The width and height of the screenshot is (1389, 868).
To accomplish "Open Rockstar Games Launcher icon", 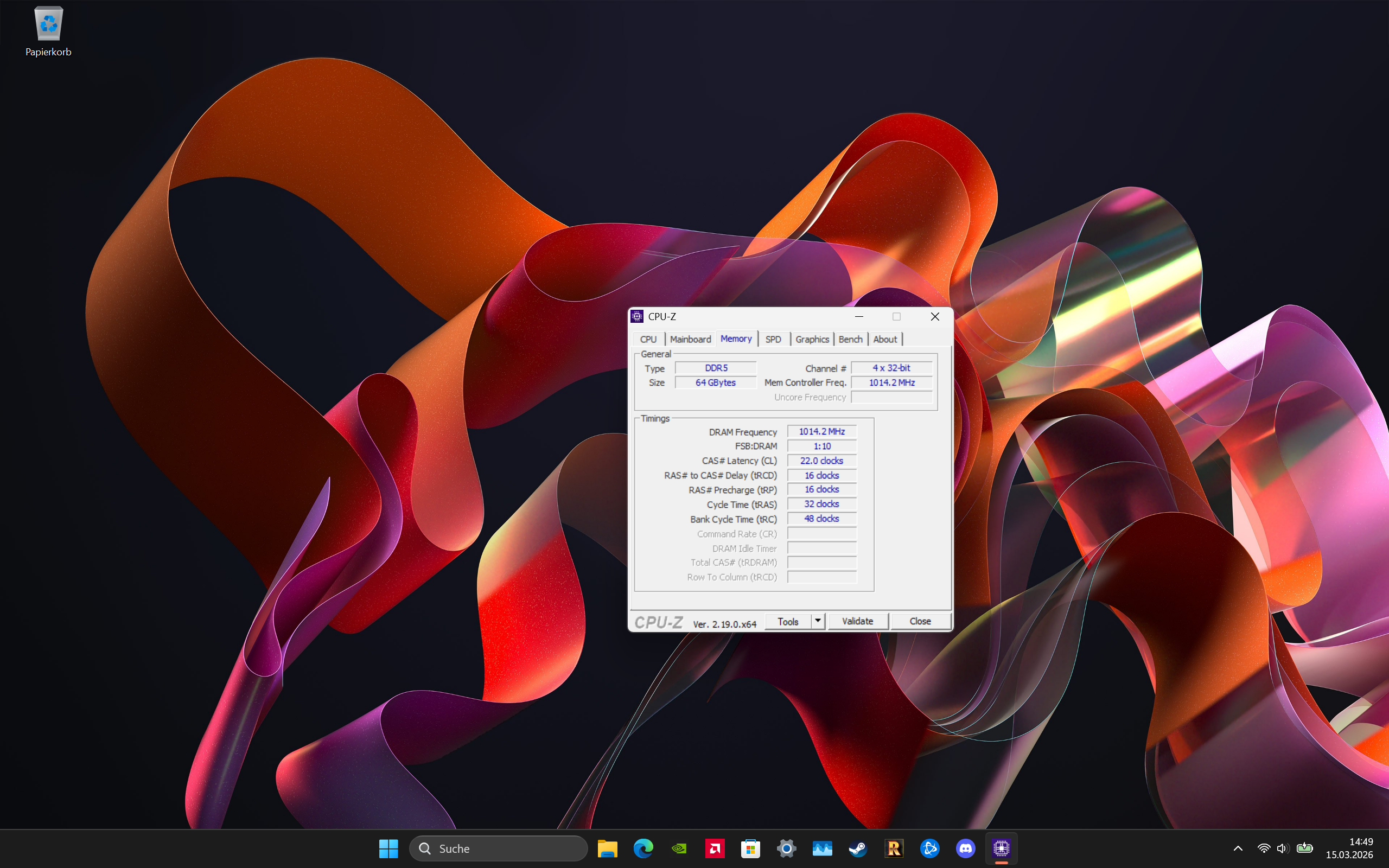I will tap(894, 848).
